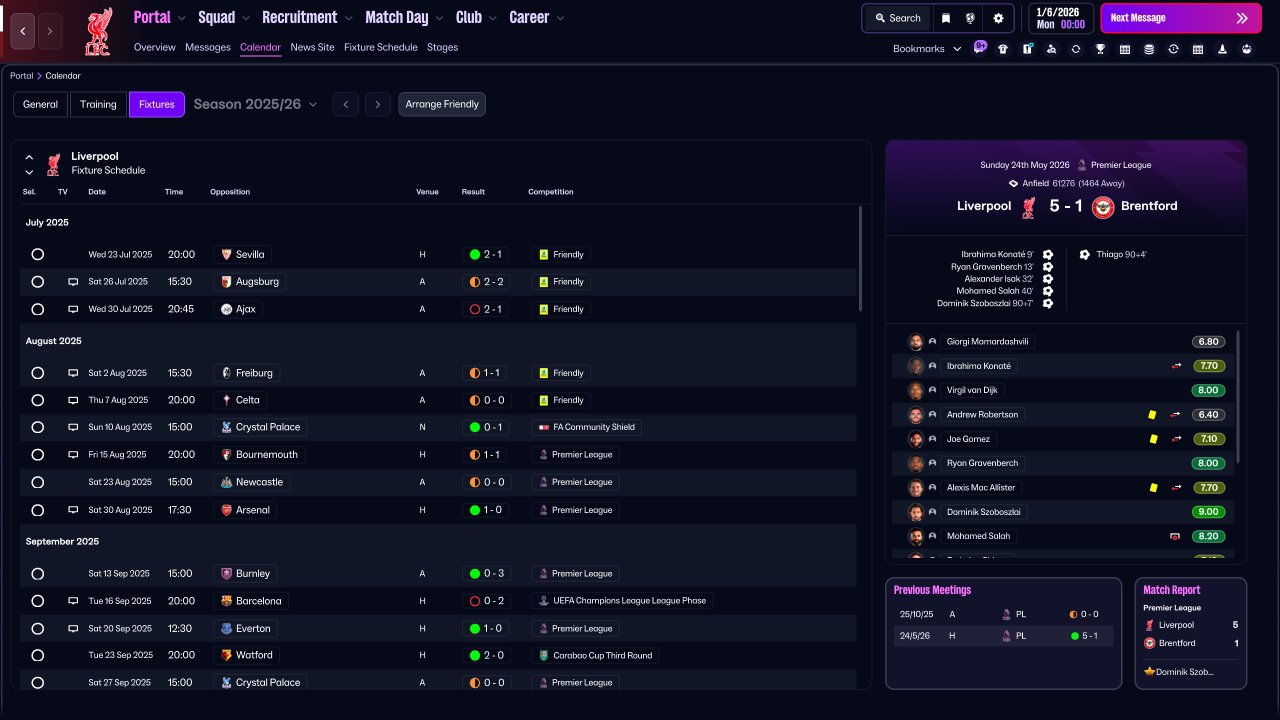Open the Portal breadcrumb link
This screenshot has width=1280, height=720.
click(x=21, y=76)
